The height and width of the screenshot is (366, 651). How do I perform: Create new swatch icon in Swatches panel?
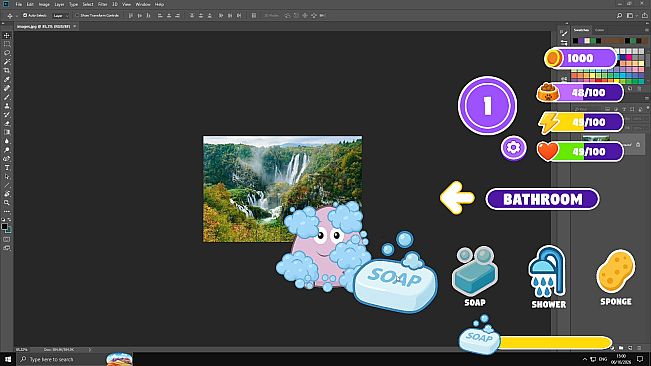630,88
